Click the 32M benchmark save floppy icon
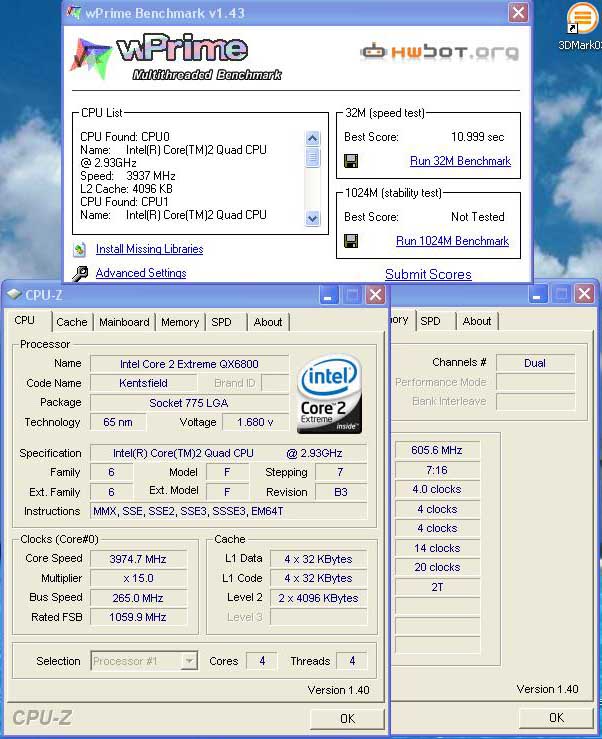Image resolution: width=602 pixels, height=739 pixels. tap(351, 161)
